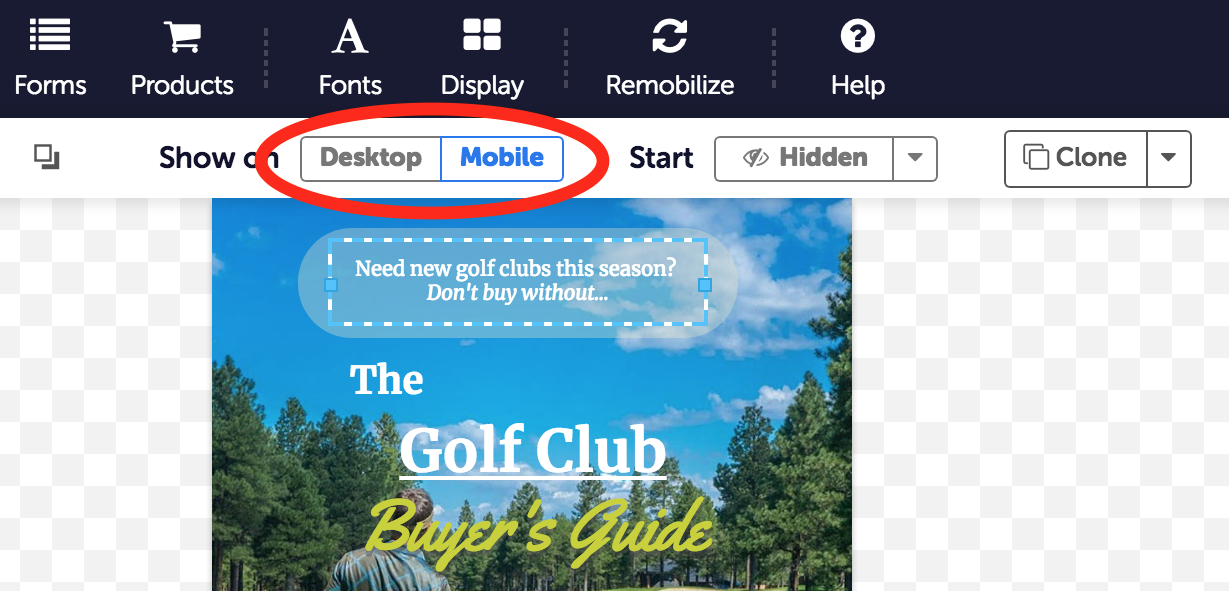The width and height of the screenshot is (1229, 591).
Task: Open the Help question mark icon
Action: point(857,36)
